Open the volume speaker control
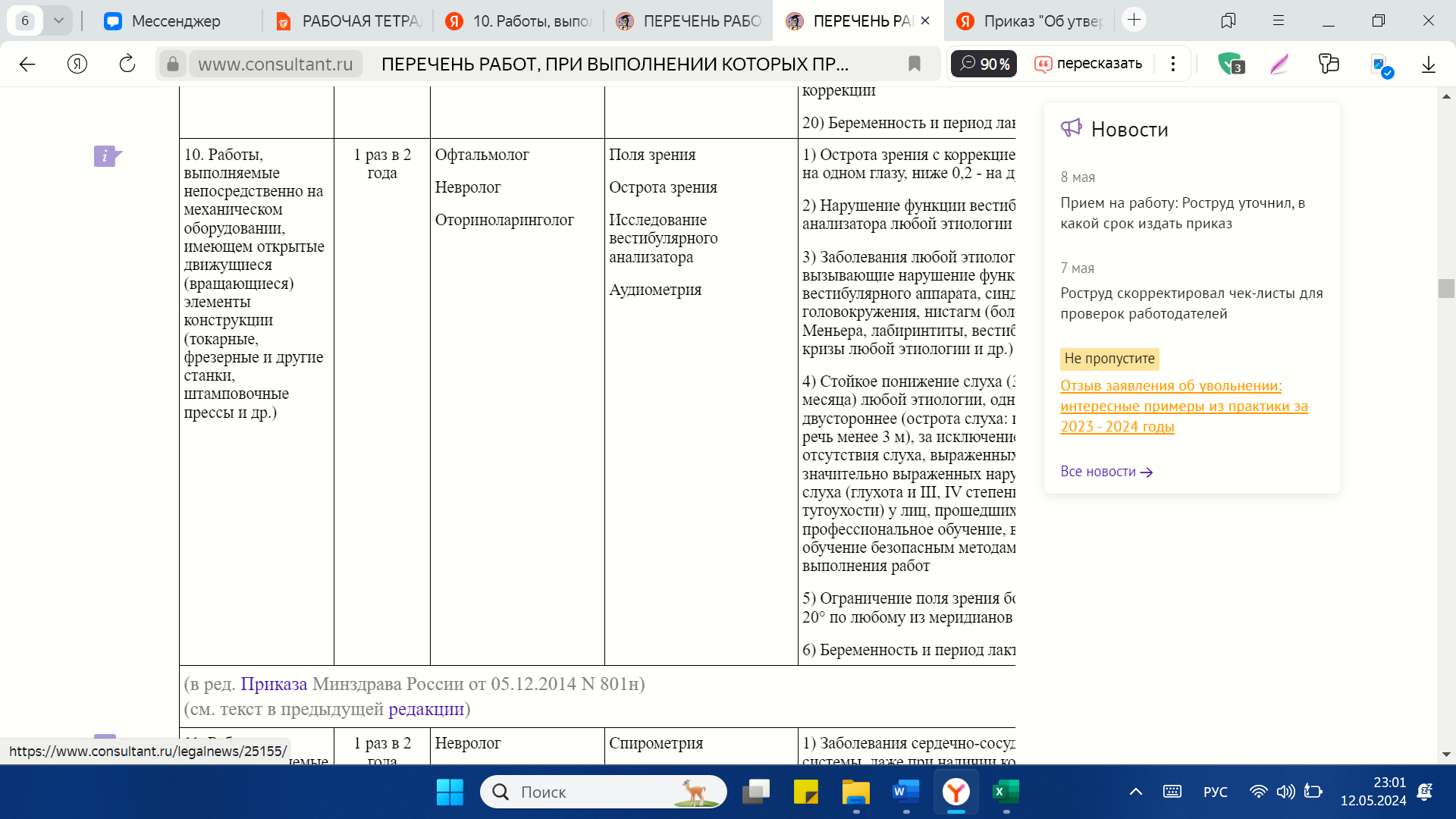Image resolution: width=1456 pixels, height=819 pixels. (x=1285, y=792)
